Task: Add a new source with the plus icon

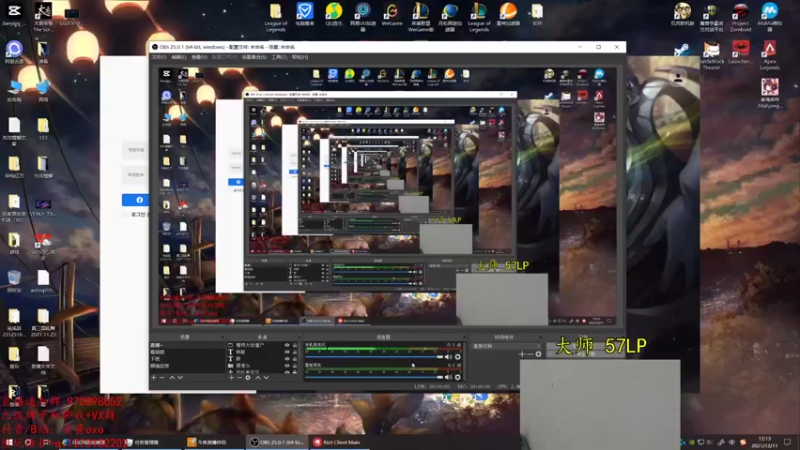Action: [x=232, y=378]
